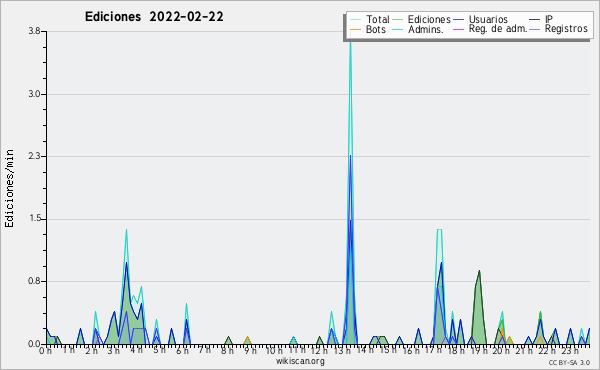The width and height of the screenshot is (600, 370).
Task: Click the '9 h' x-axis label
Action: 250,351
